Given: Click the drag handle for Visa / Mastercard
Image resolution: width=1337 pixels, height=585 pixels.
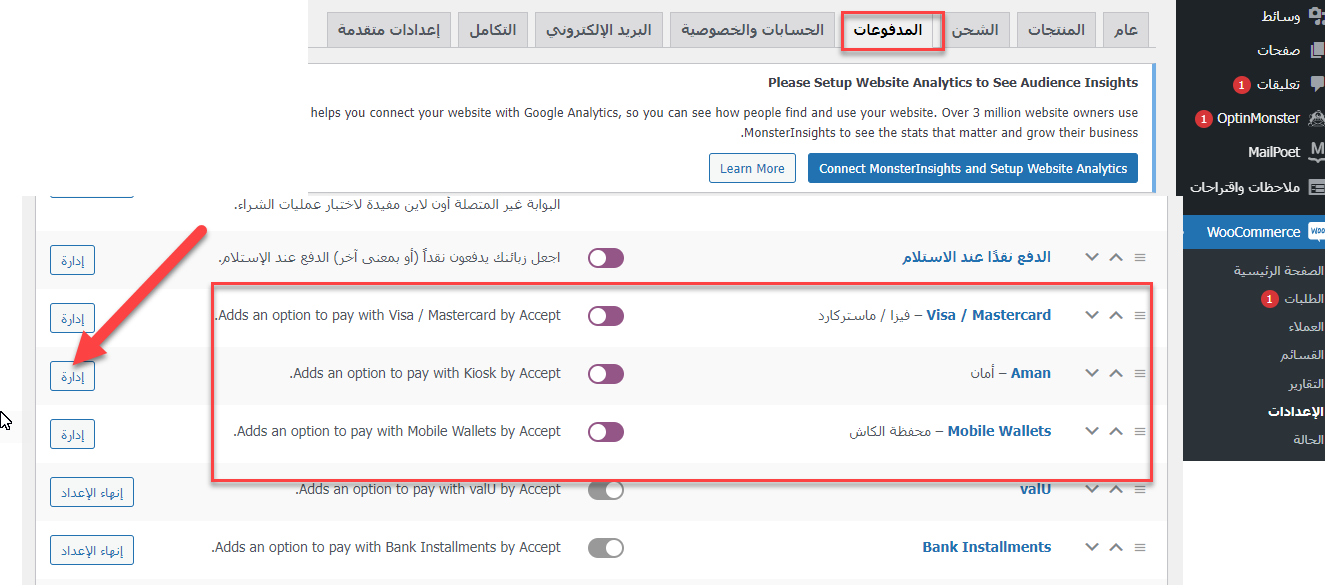Looking at the screenshot, I should (x=1140, y=316).
